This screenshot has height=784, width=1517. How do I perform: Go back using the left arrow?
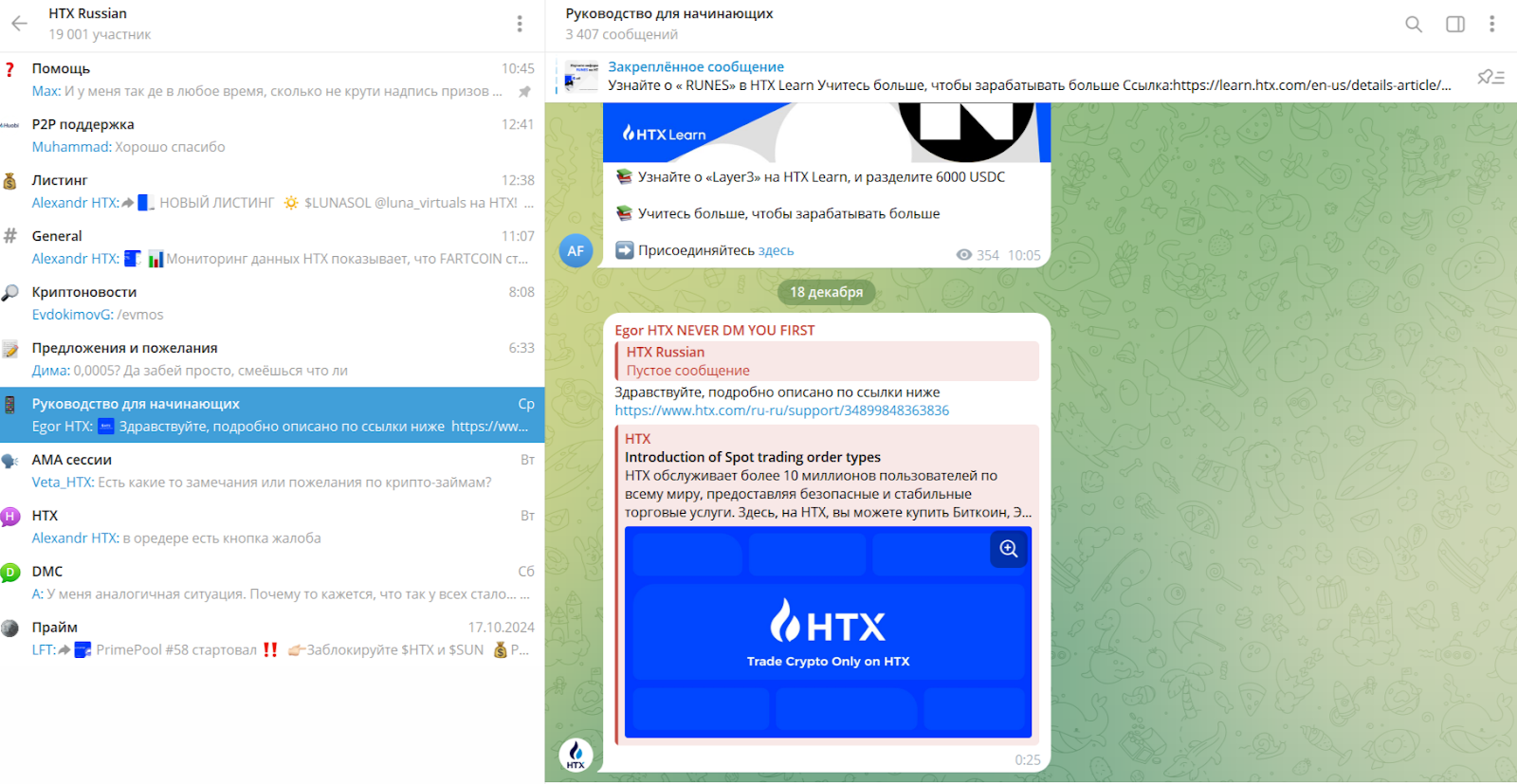click(x=19, y=24)
